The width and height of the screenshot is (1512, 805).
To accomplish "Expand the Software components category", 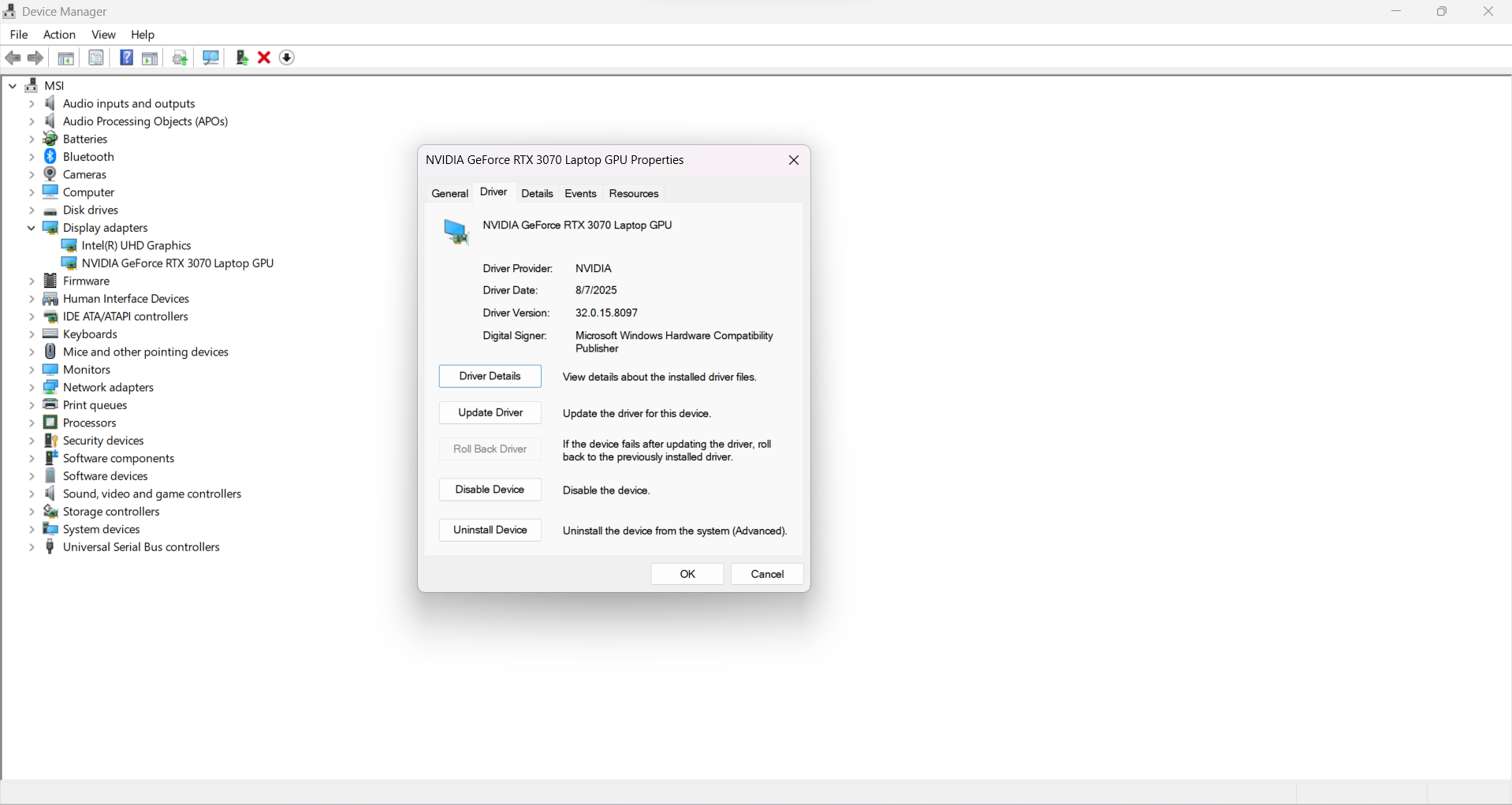I will (32, 459).
